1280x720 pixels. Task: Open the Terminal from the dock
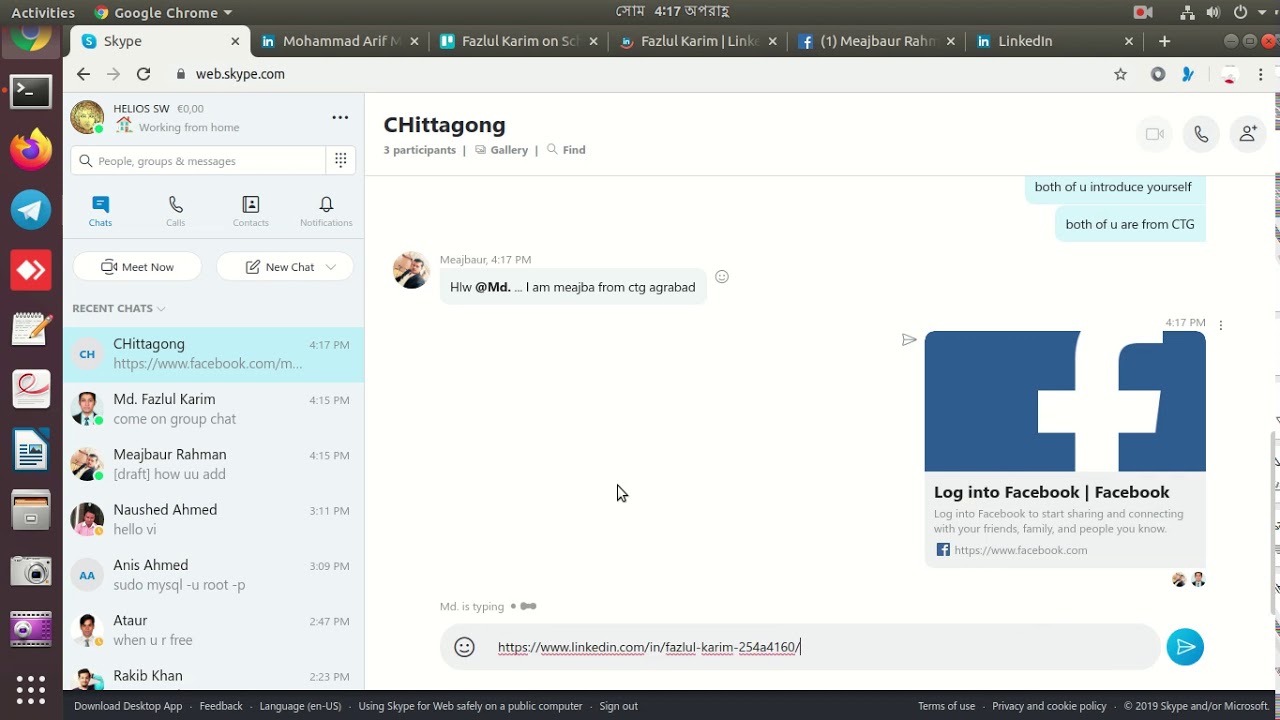(31, 91)
